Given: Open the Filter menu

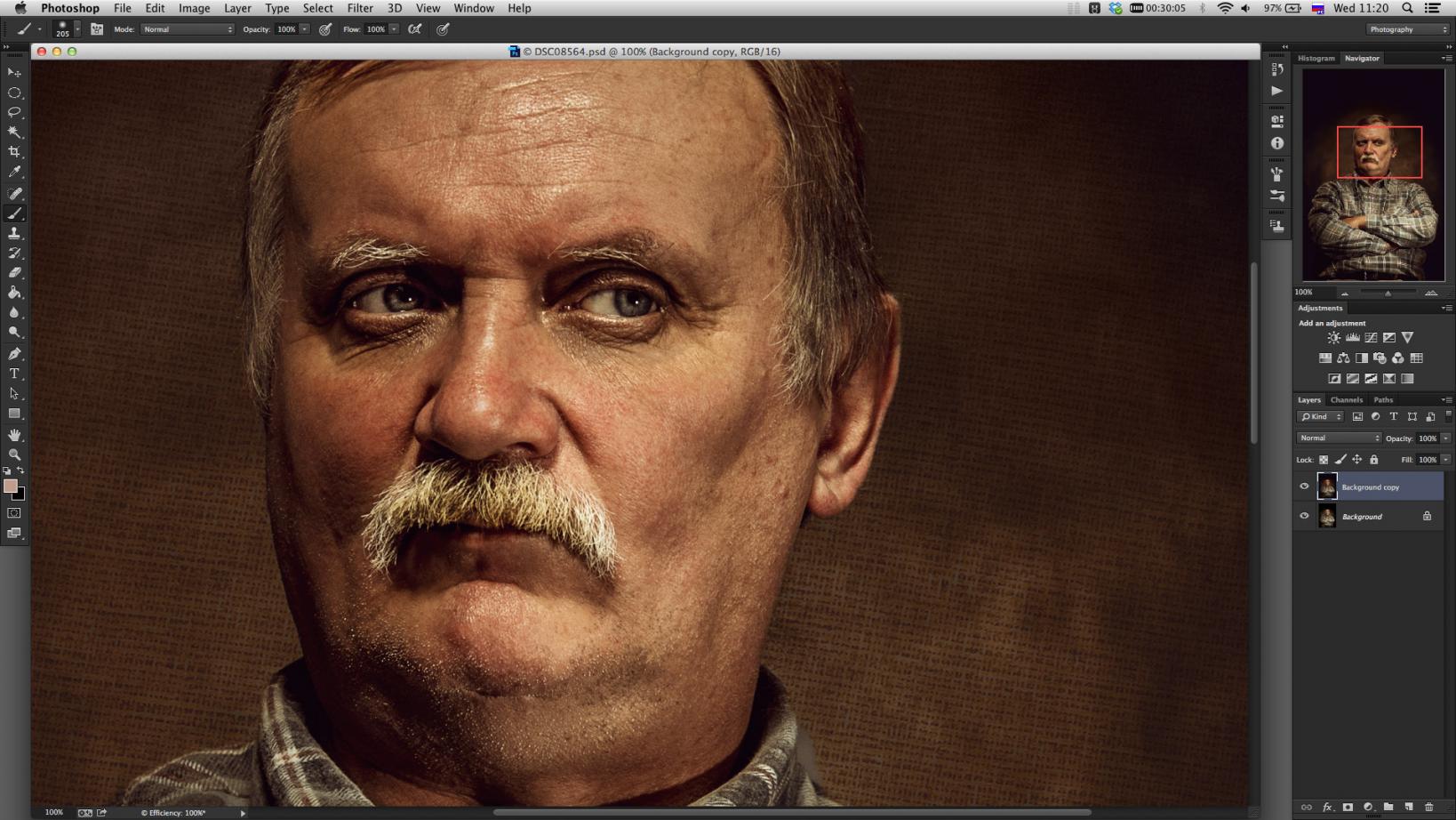Looking at the screenshot, I should click(x=359, y=8).
